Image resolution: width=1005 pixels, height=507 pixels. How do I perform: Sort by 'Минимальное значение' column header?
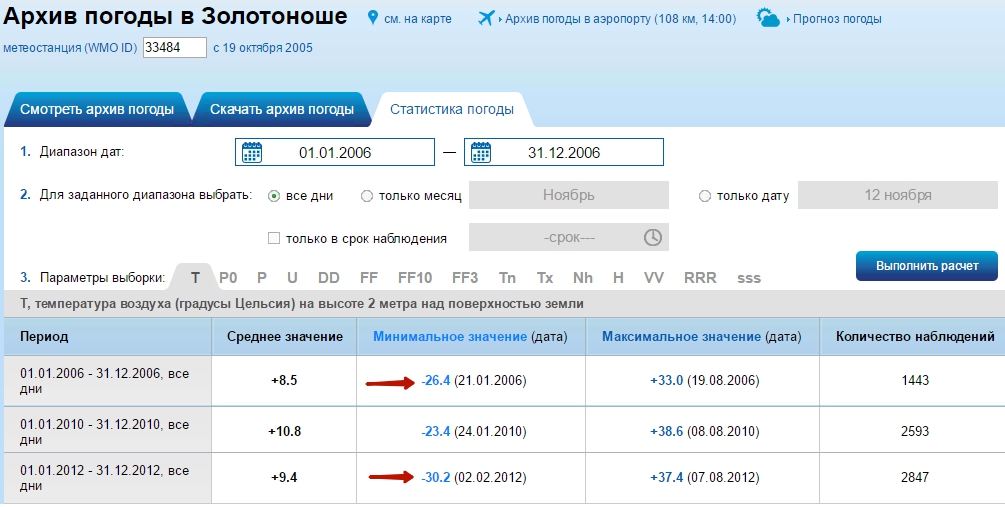(450, 337)
